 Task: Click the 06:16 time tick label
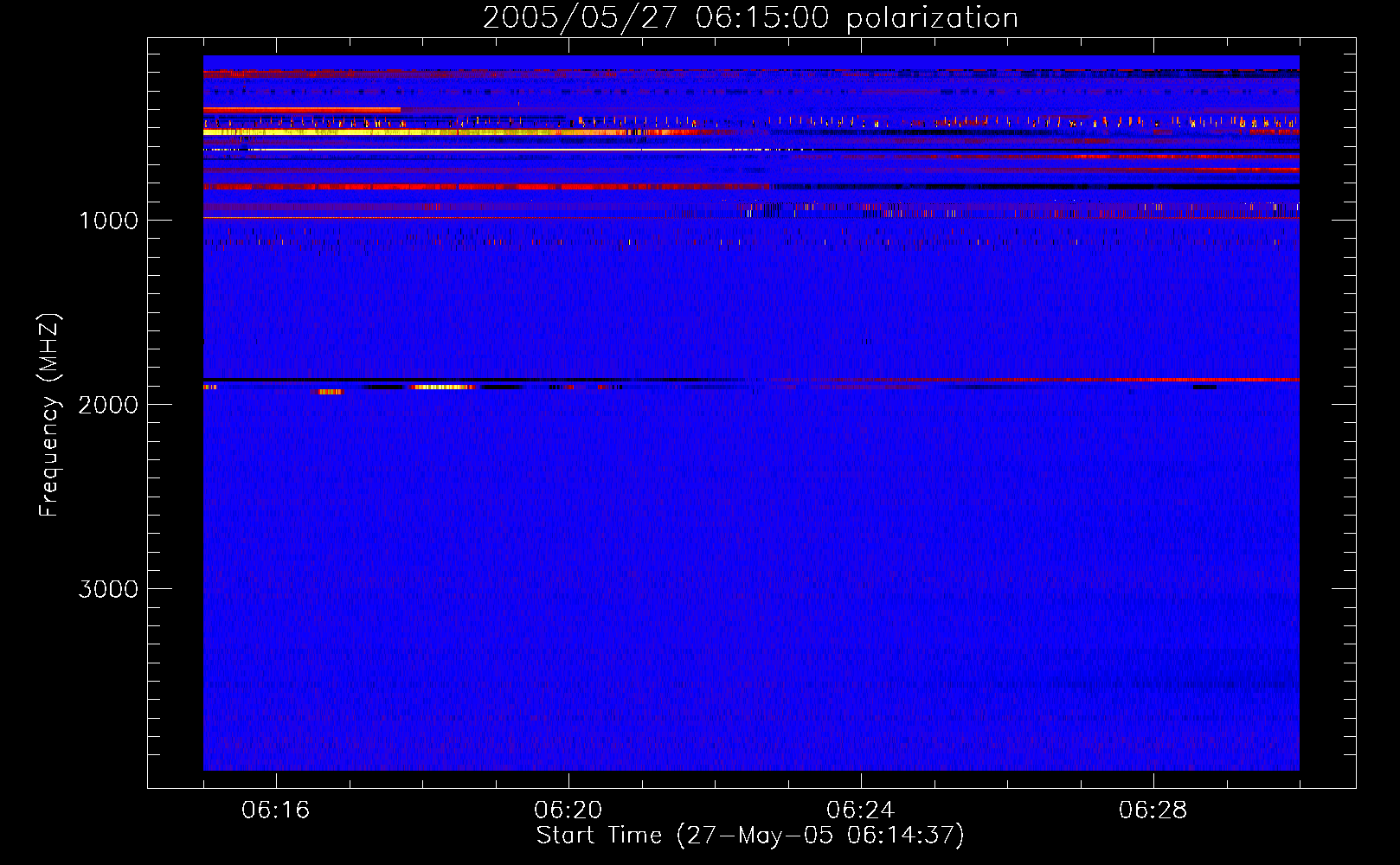click(x=276, y=811)
